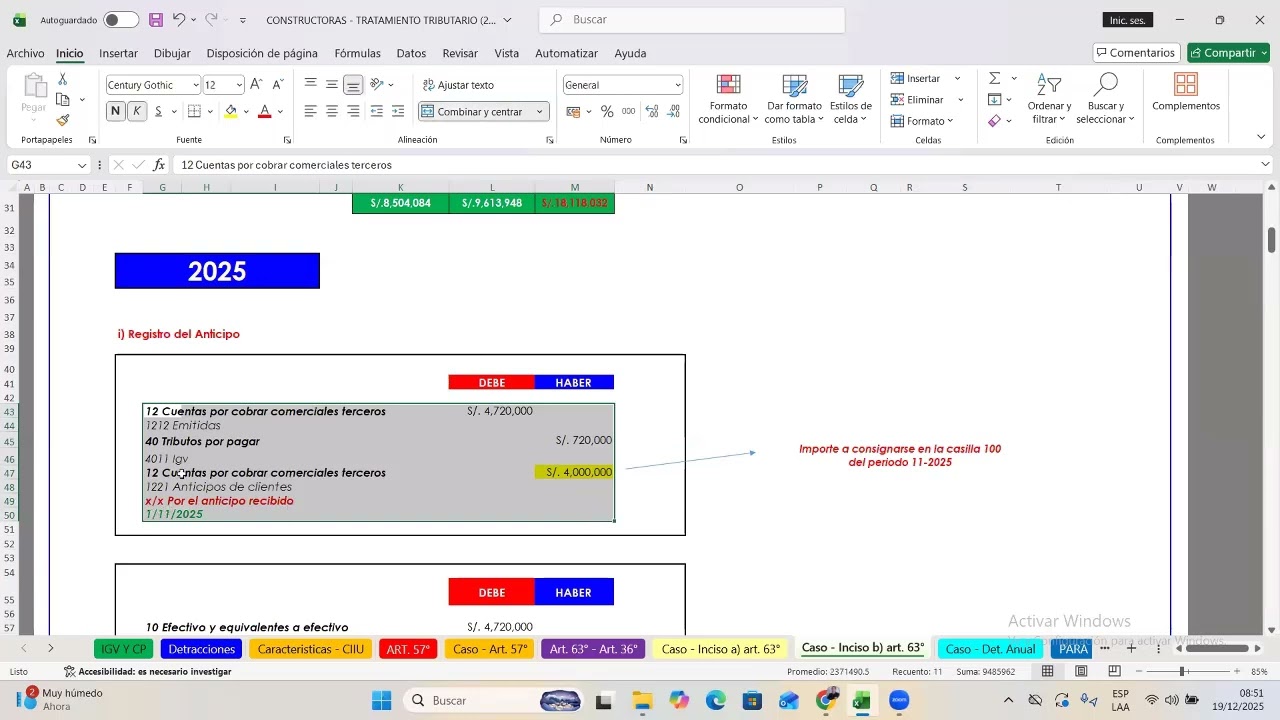Toggle align text left
The image size is (1280, 720).
(x=311, y=112)
